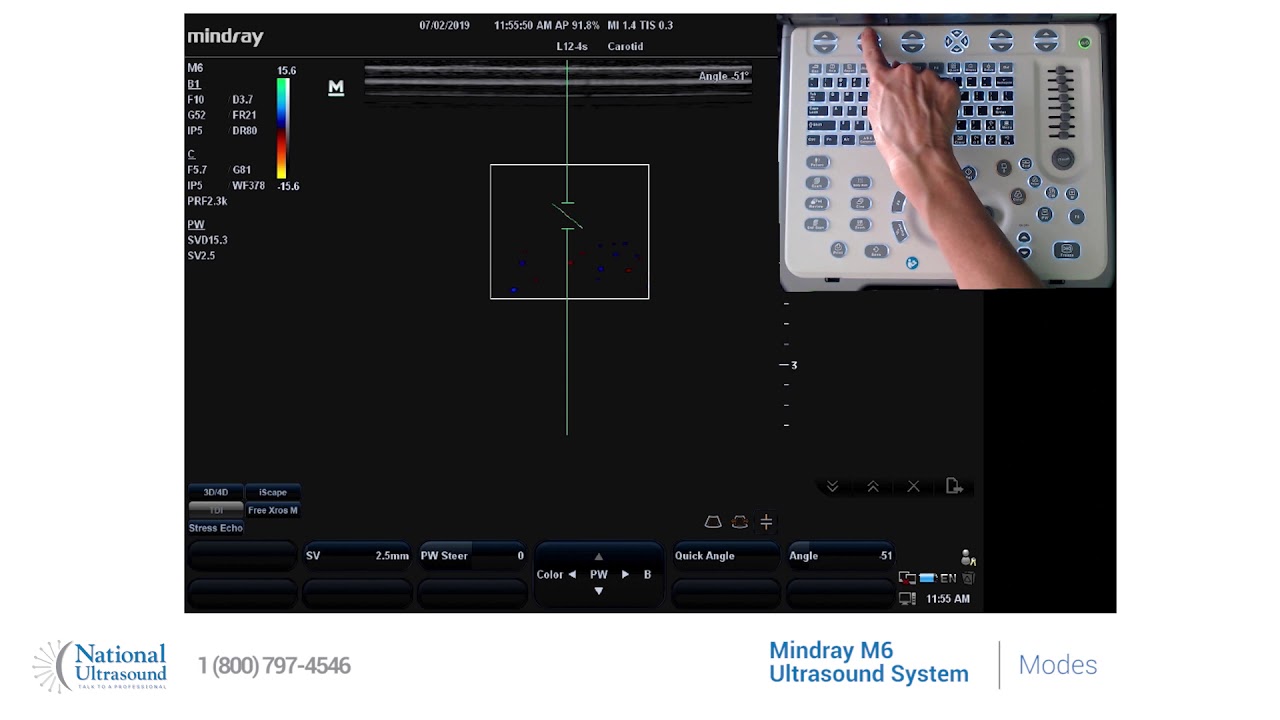
Task: Click the DR80 value
Action: [245, 131]
